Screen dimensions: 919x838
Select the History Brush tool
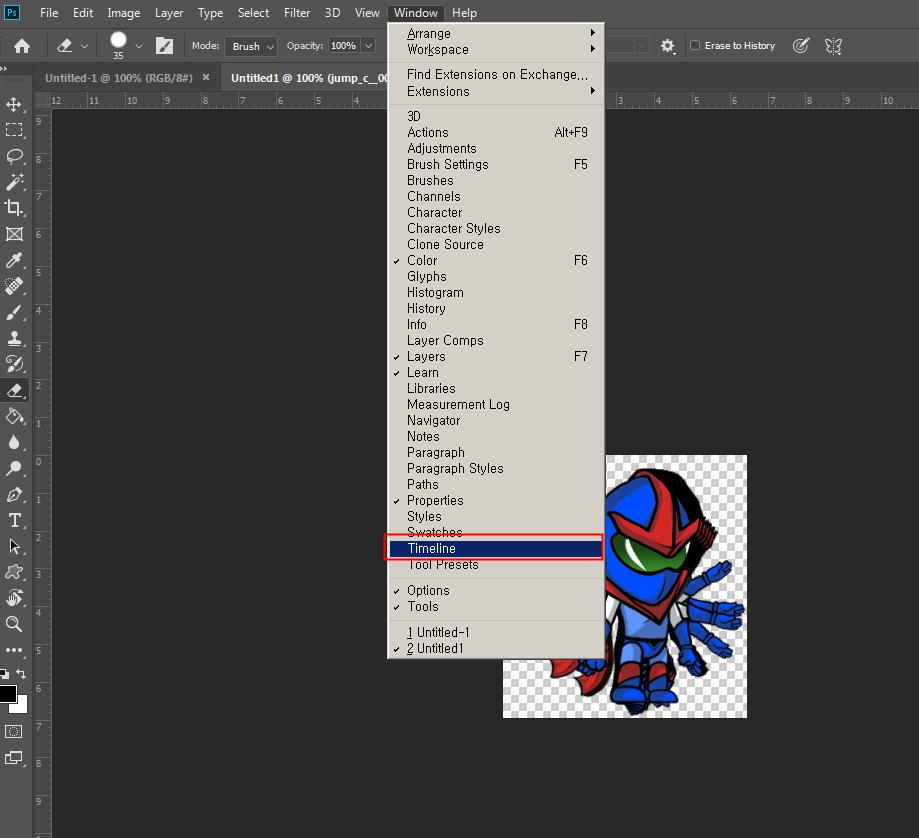point(14,364)
